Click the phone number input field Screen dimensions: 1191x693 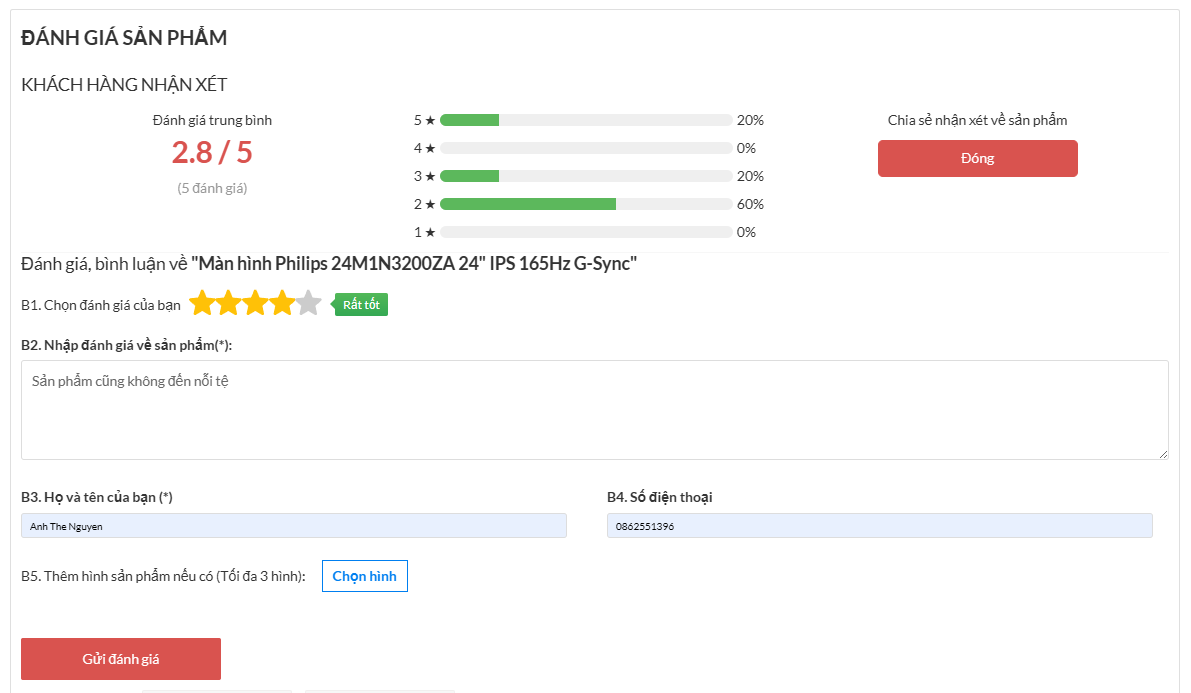879,526
